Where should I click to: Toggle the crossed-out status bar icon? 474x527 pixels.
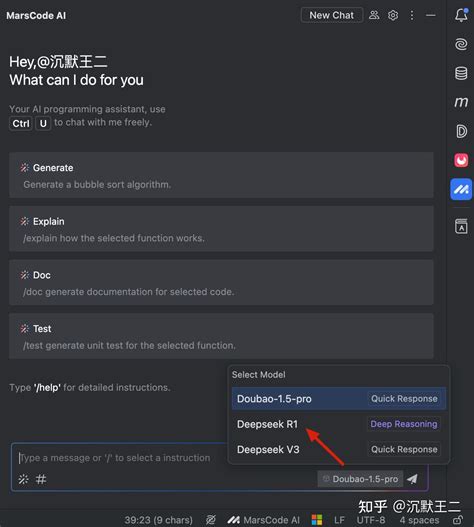point(211,520)
